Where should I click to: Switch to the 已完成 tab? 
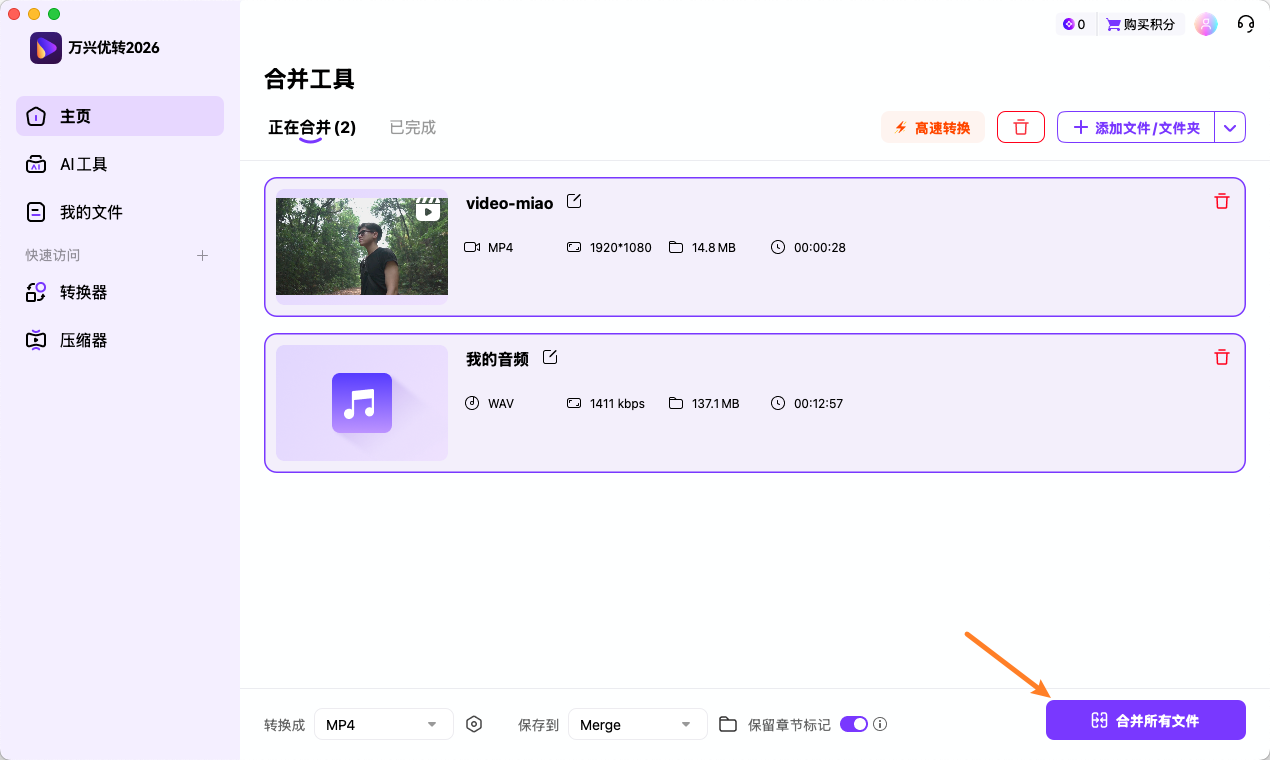point(412,127)
